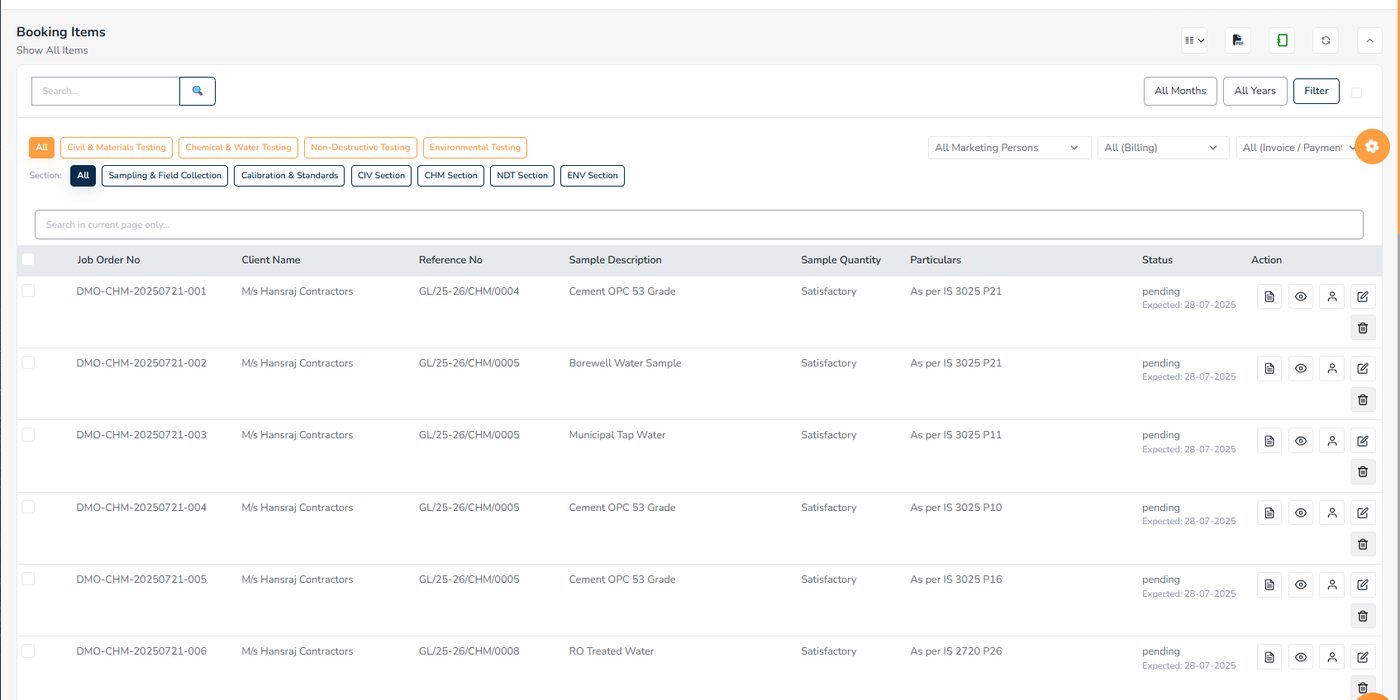Switch to Chemical & Water Testing tab

tap(238, 147)
